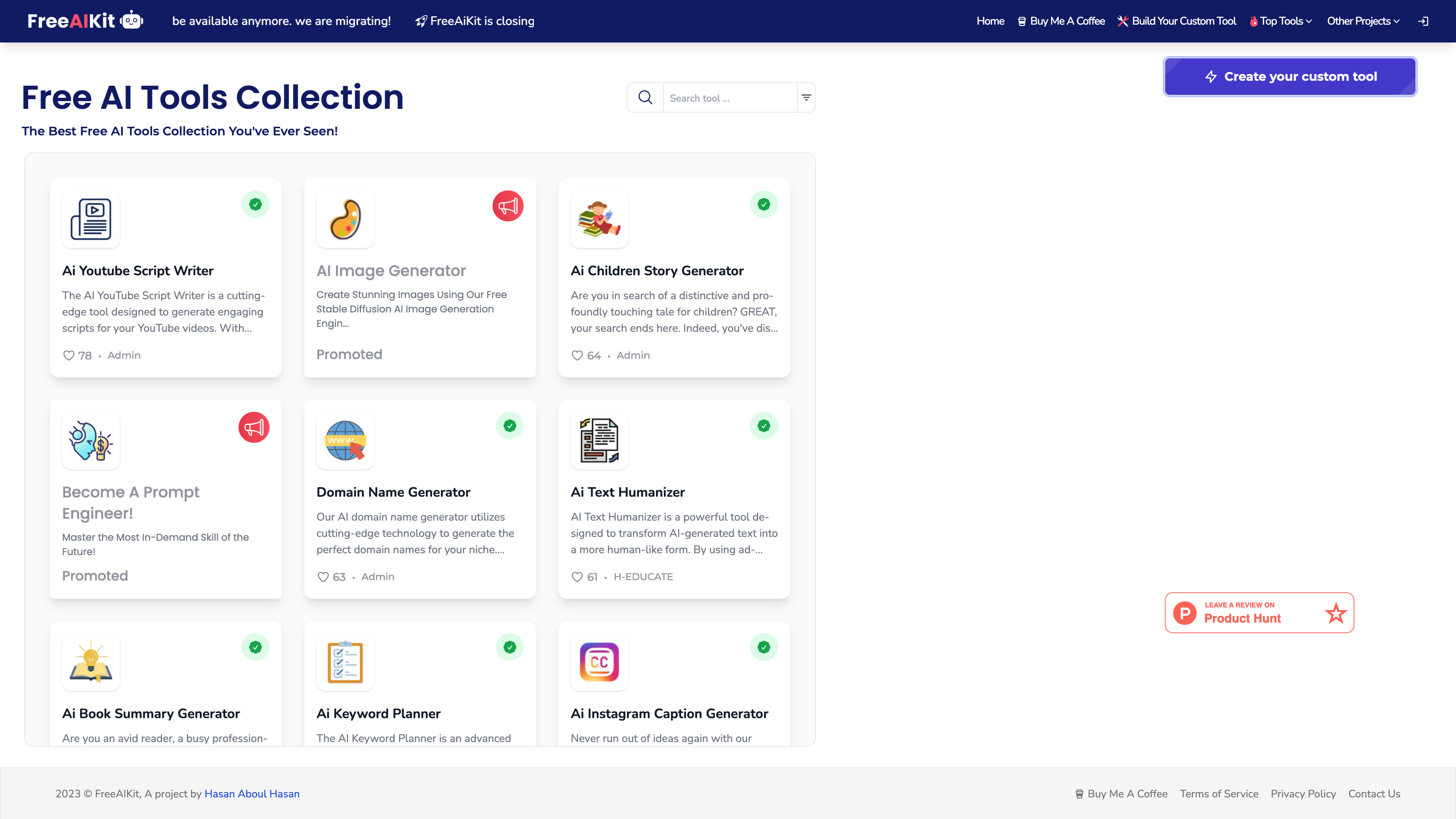Click Admin author on Domain Name Generator card
Viewport: 1456px width, 819px height.
coord(378,577)
